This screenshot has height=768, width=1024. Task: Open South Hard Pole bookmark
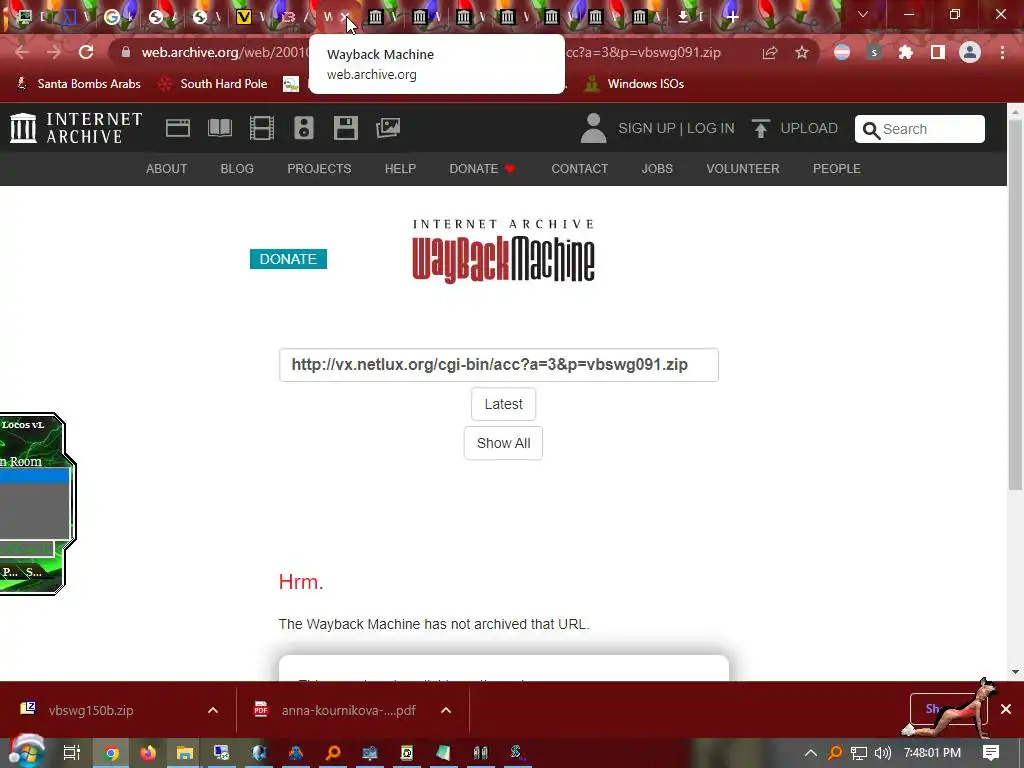214,84
